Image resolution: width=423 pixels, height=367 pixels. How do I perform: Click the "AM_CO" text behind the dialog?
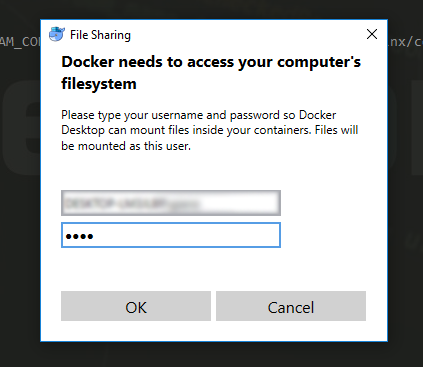coord(20,42)
